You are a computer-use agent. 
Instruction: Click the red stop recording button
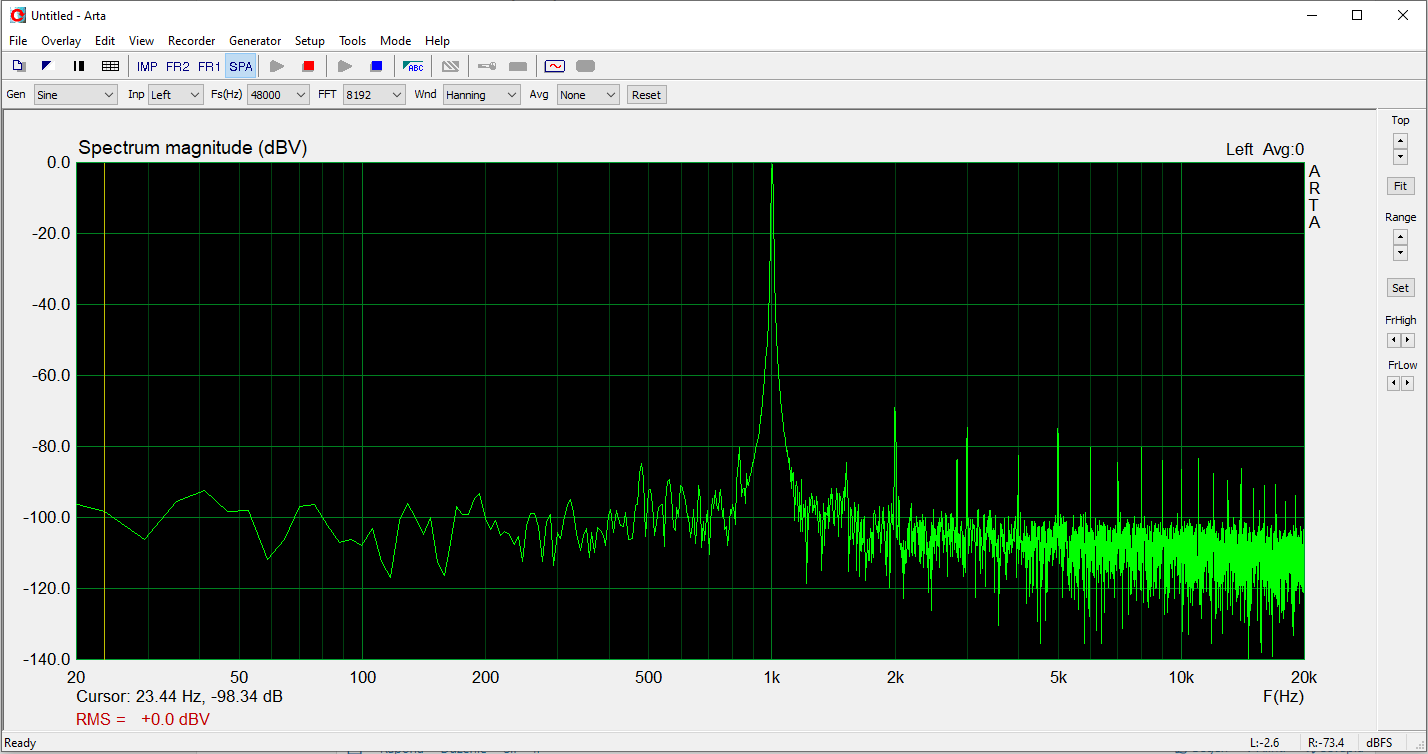point(308,66)
